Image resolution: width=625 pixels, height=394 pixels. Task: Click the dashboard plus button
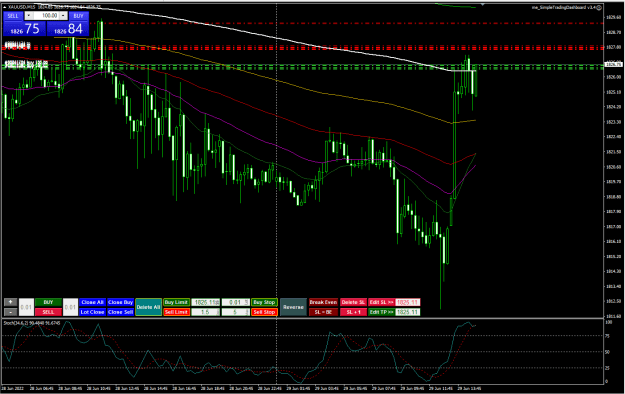[10, 302]
